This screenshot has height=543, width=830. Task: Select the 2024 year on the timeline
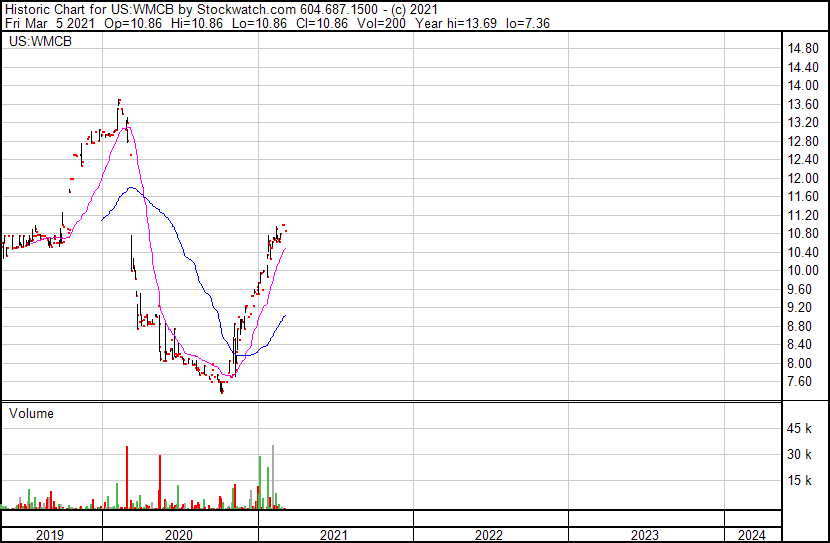[752, 535]
